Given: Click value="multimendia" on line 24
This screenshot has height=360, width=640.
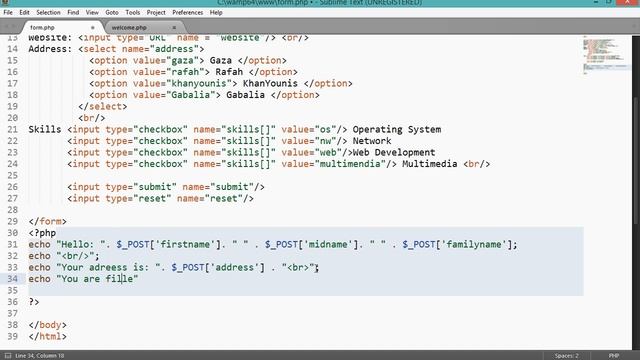Looking at the screenshot, I should pos(333,164).
